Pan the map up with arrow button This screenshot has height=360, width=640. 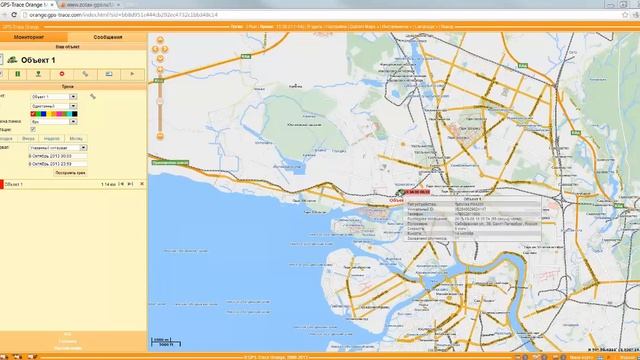click(160, 40)
